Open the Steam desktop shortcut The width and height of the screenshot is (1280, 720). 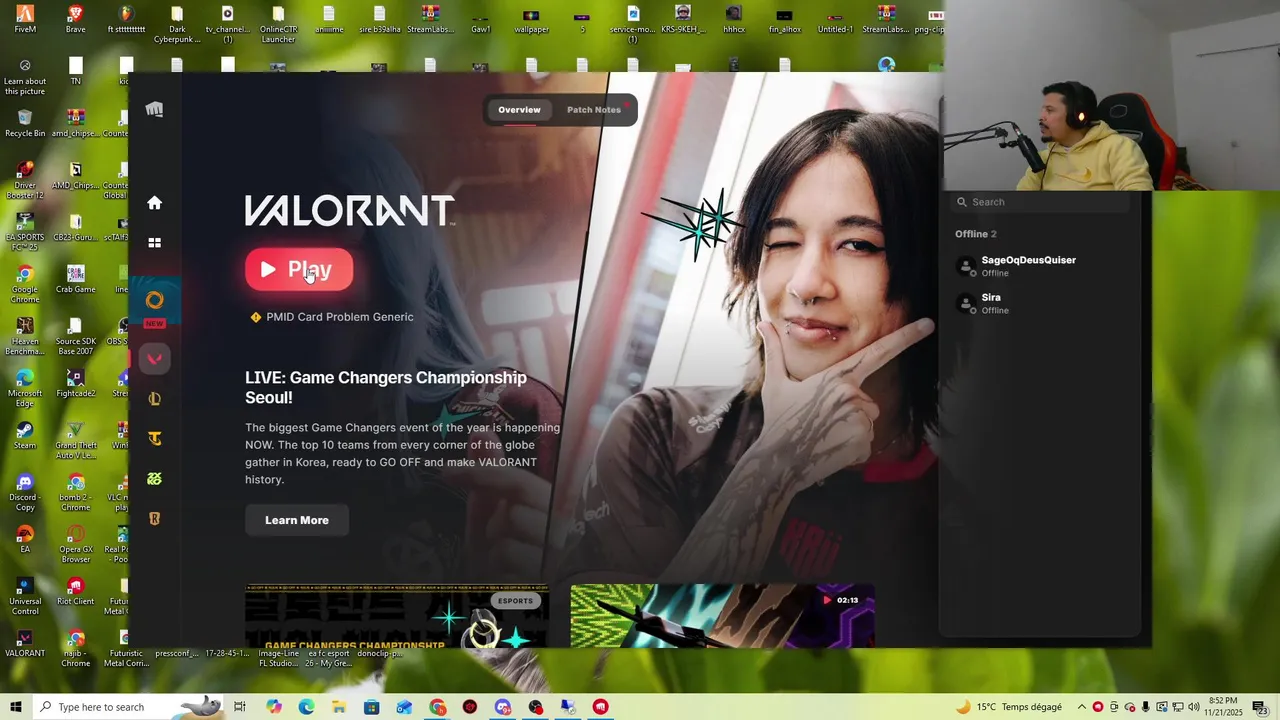point(25,436)
